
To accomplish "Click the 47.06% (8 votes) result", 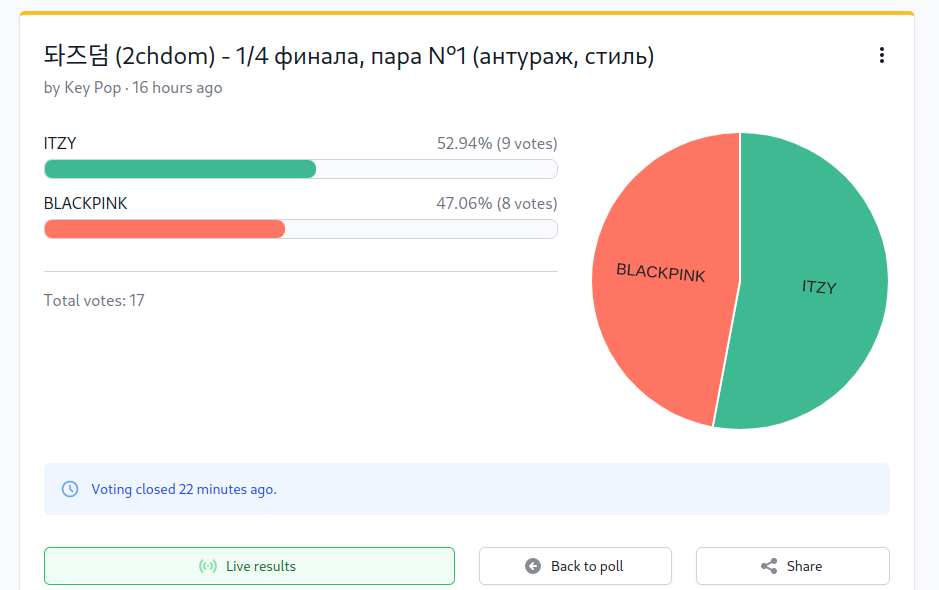I will coord(496,204).
